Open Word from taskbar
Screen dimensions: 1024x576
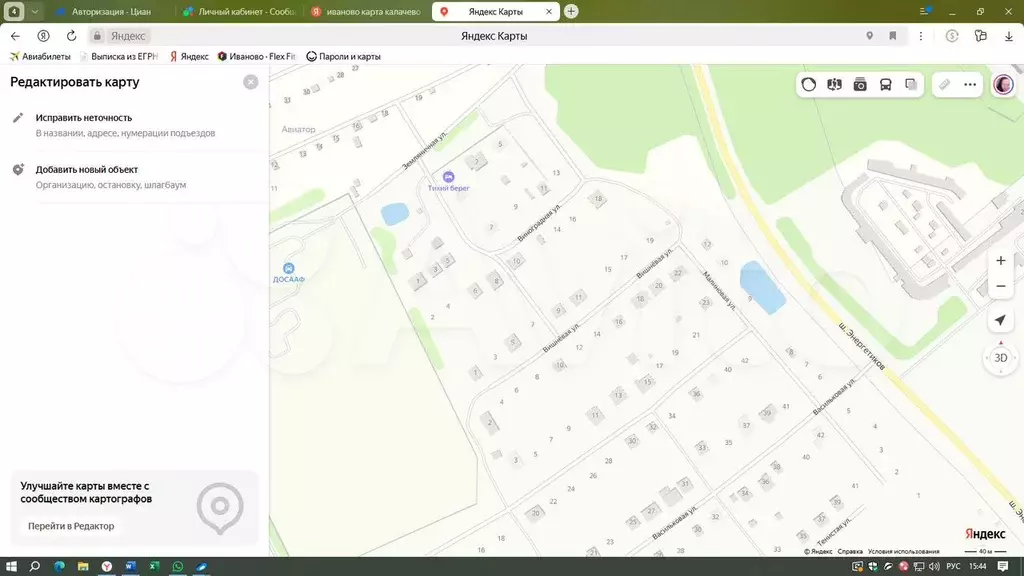click(130, 566)
